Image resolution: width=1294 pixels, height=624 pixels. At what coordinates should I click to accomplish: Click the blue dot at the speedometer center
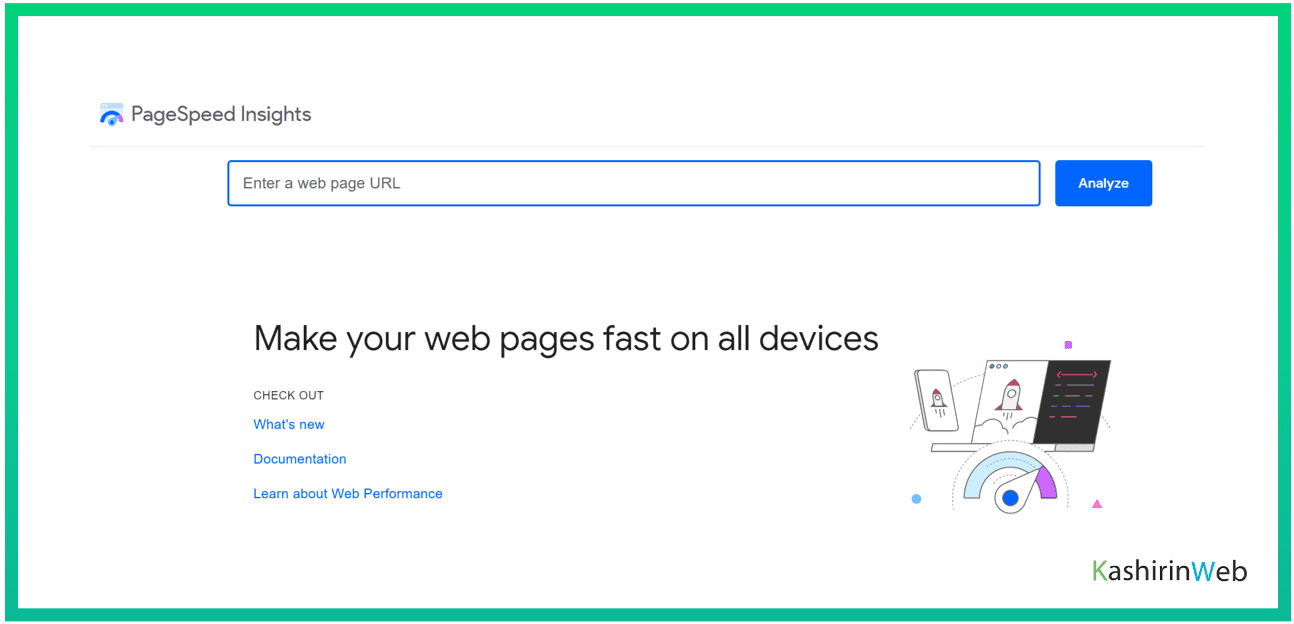(1010, 497)
